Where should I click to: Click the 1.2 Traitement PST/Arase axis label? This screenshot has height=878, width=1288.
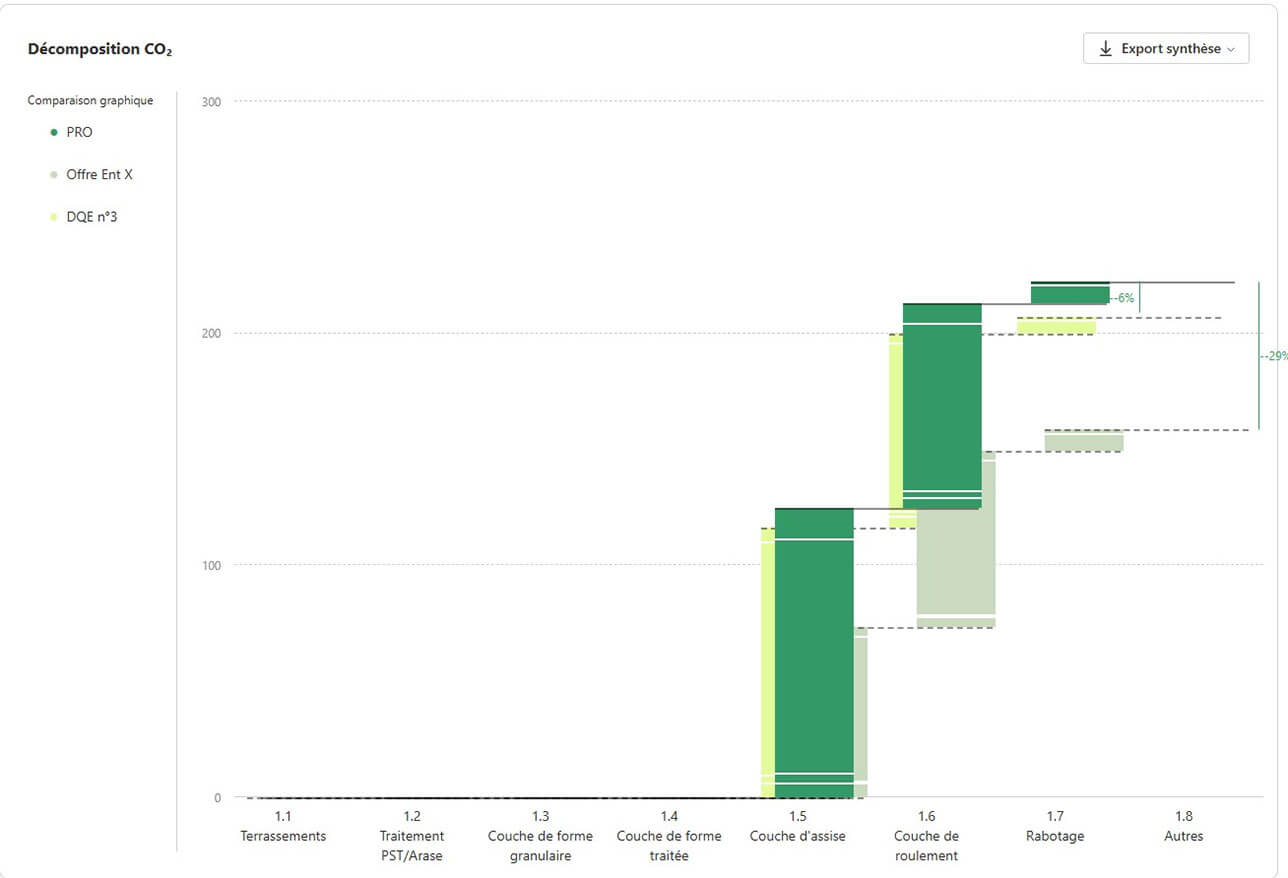coord(412,836)
